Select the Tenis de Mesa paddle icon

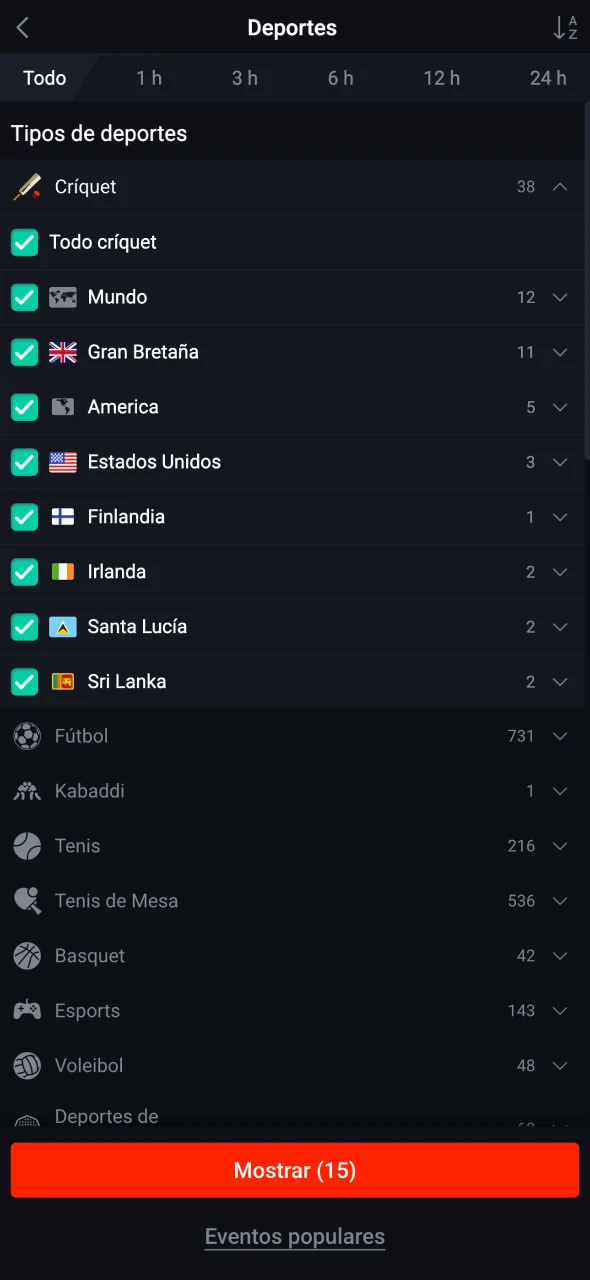point(27,901)
